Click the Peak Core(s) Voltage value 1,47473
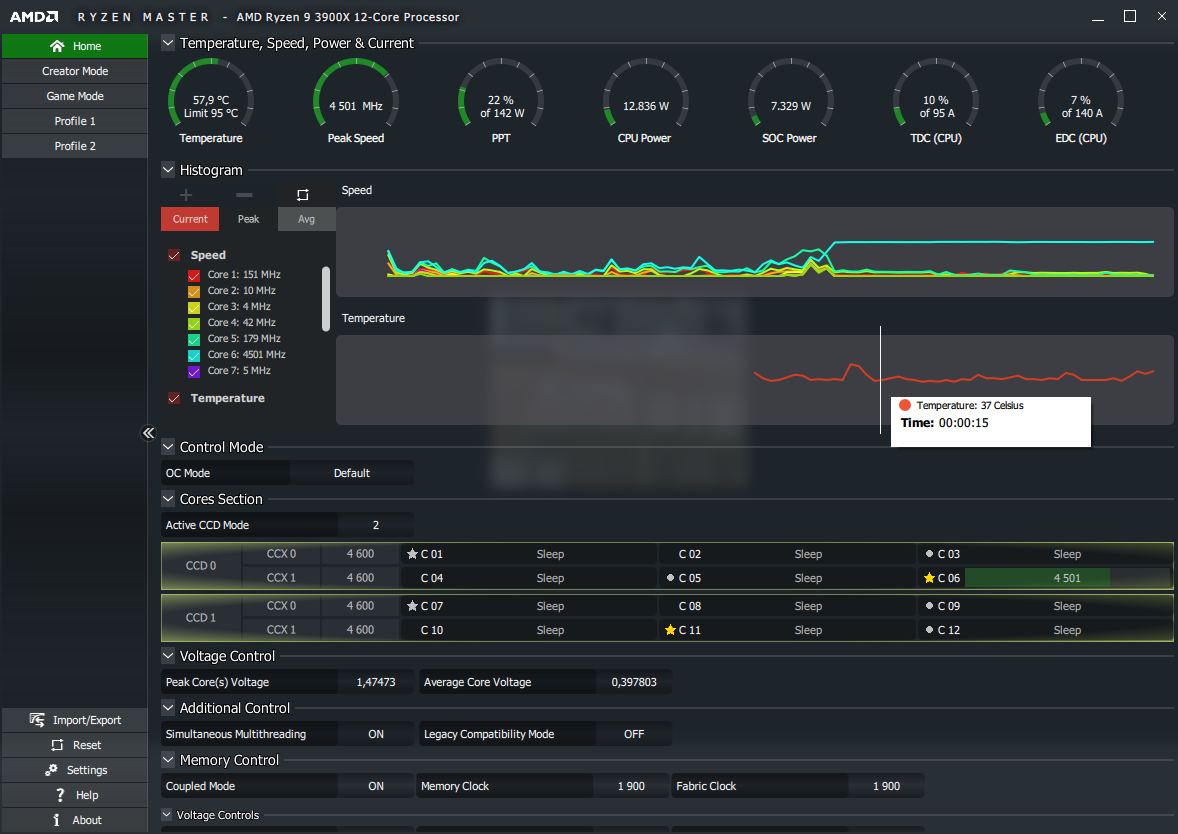The height and width of the screenshot is (834, 1178). (x=376, y=682)
